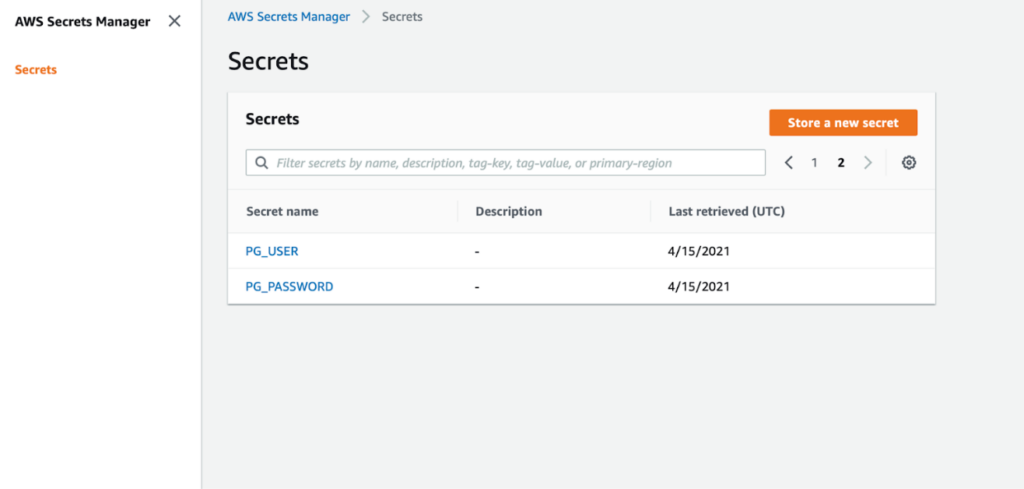The width and height of the screenshot is (1024, 489).
Task: Click Store a new secret button
Action: [x=843, y=123]
